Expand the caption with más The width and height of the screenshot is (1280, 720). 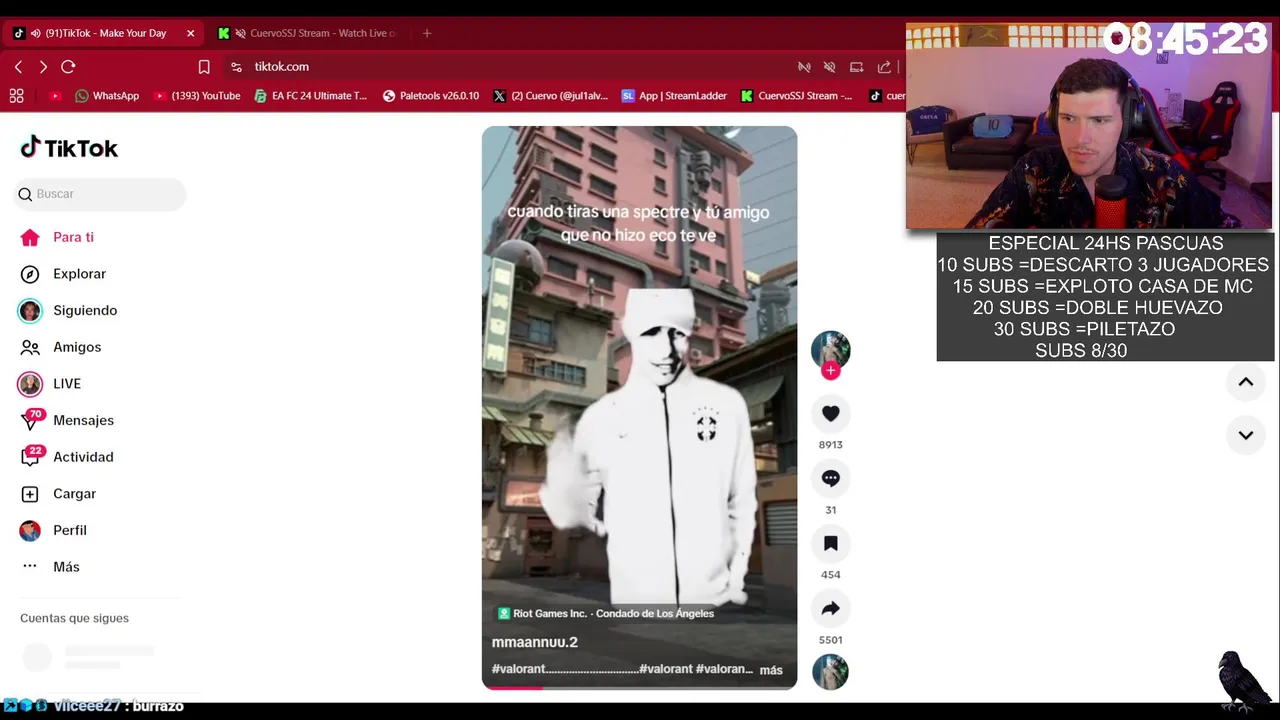click(x=771, y=670)
